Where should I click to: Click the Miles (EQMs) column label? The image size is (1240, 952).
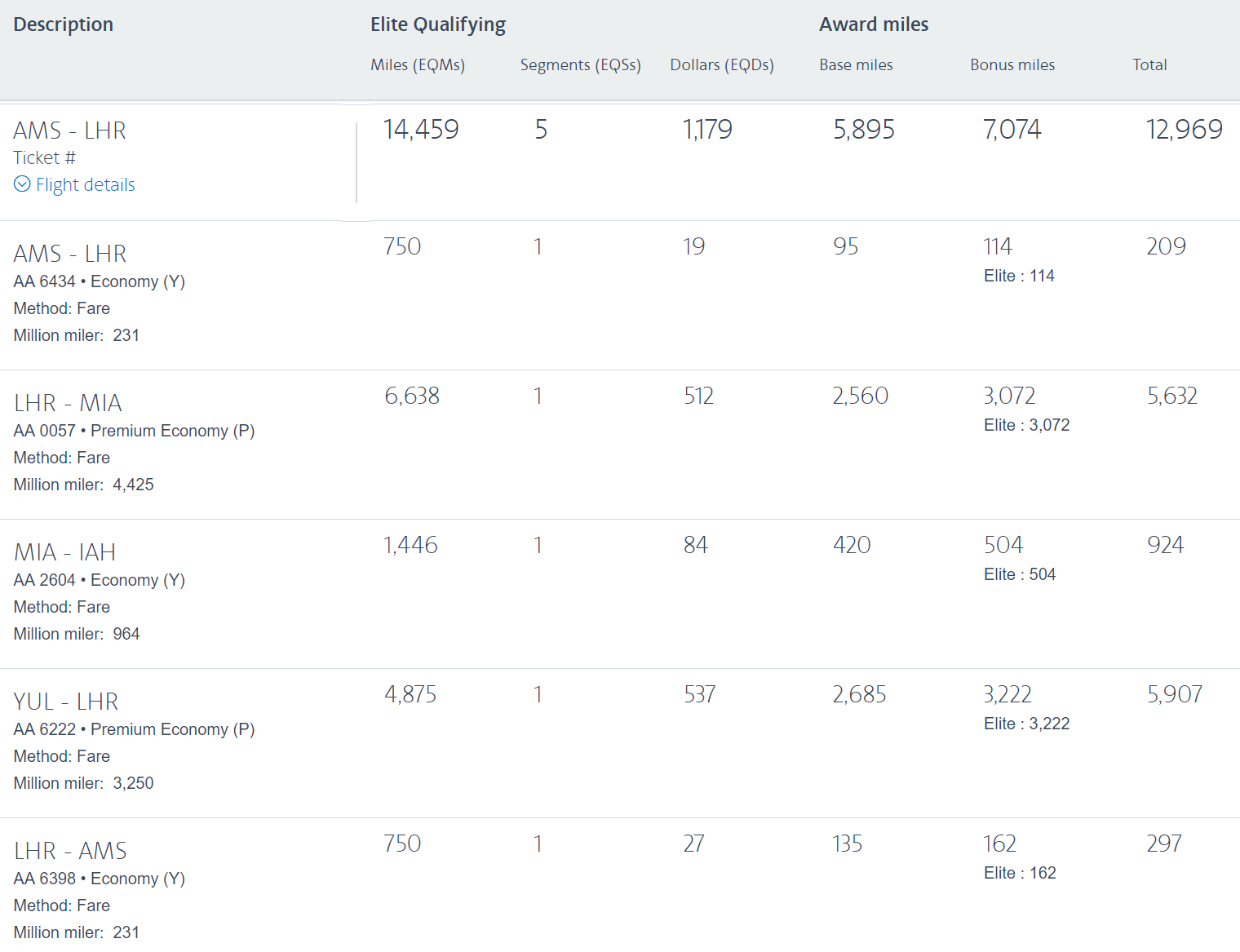click(x=417, y=64)
